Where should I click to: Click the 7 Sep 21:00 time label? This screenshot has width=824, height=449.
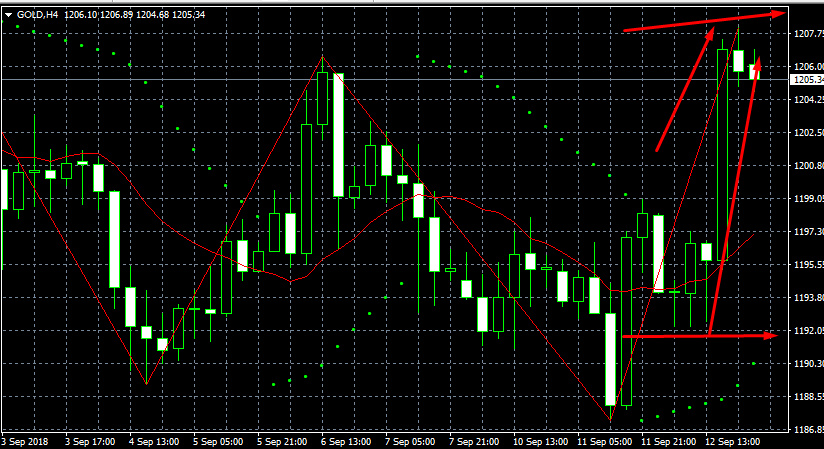pos(474,442)
